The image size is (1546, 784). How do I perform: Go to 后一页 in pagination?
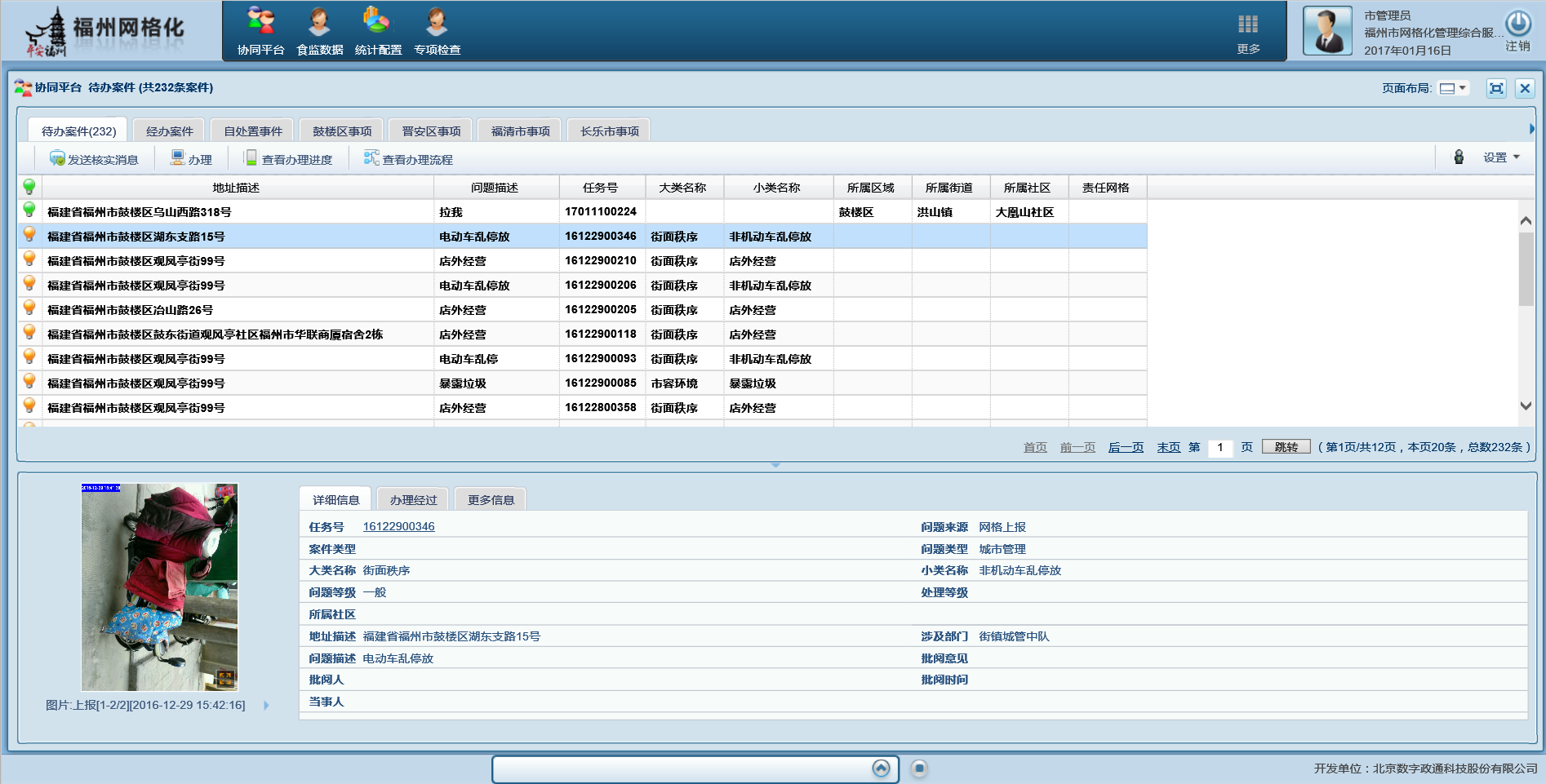coord(1126,447)
